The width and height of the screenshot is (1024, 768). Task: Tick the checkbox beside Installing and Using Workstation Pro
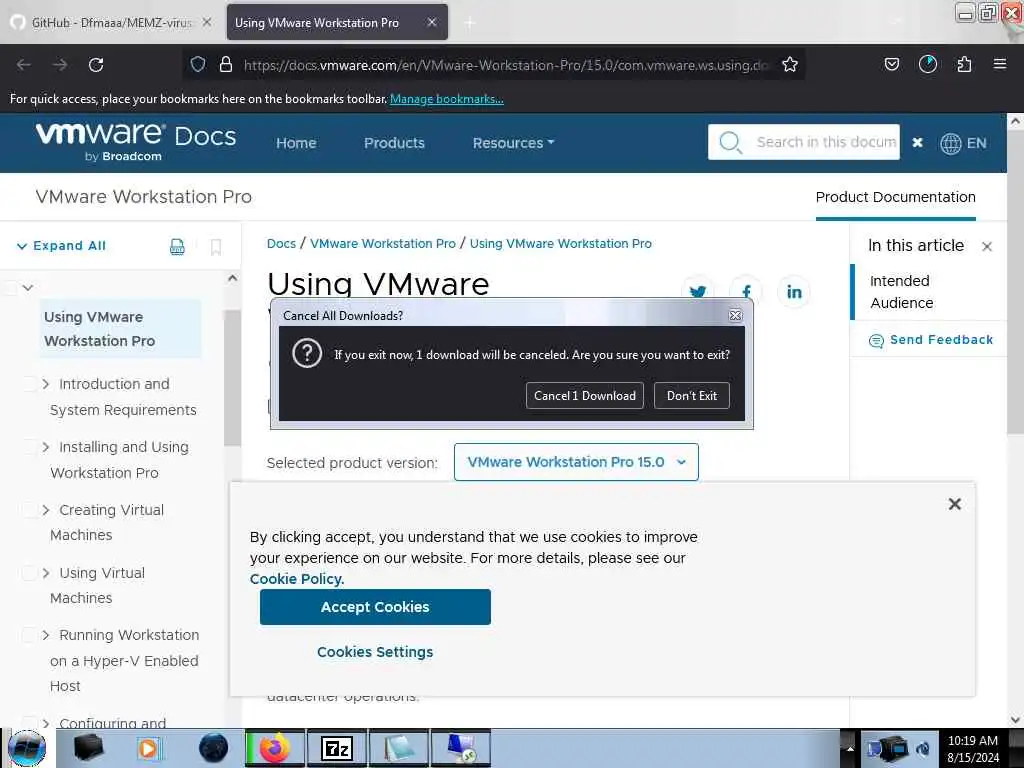click(29, 447)
